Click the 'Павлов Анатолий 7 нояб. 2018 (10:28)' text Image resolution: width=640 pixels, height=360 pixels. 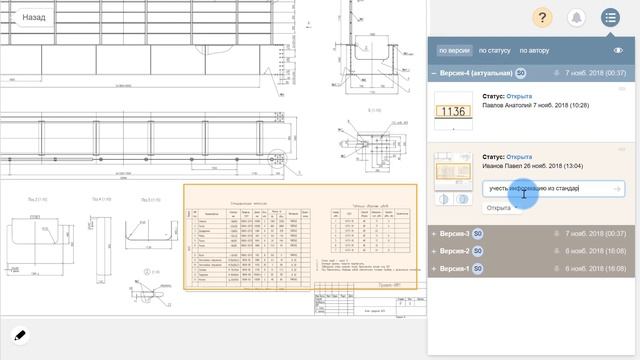point(536,105)
